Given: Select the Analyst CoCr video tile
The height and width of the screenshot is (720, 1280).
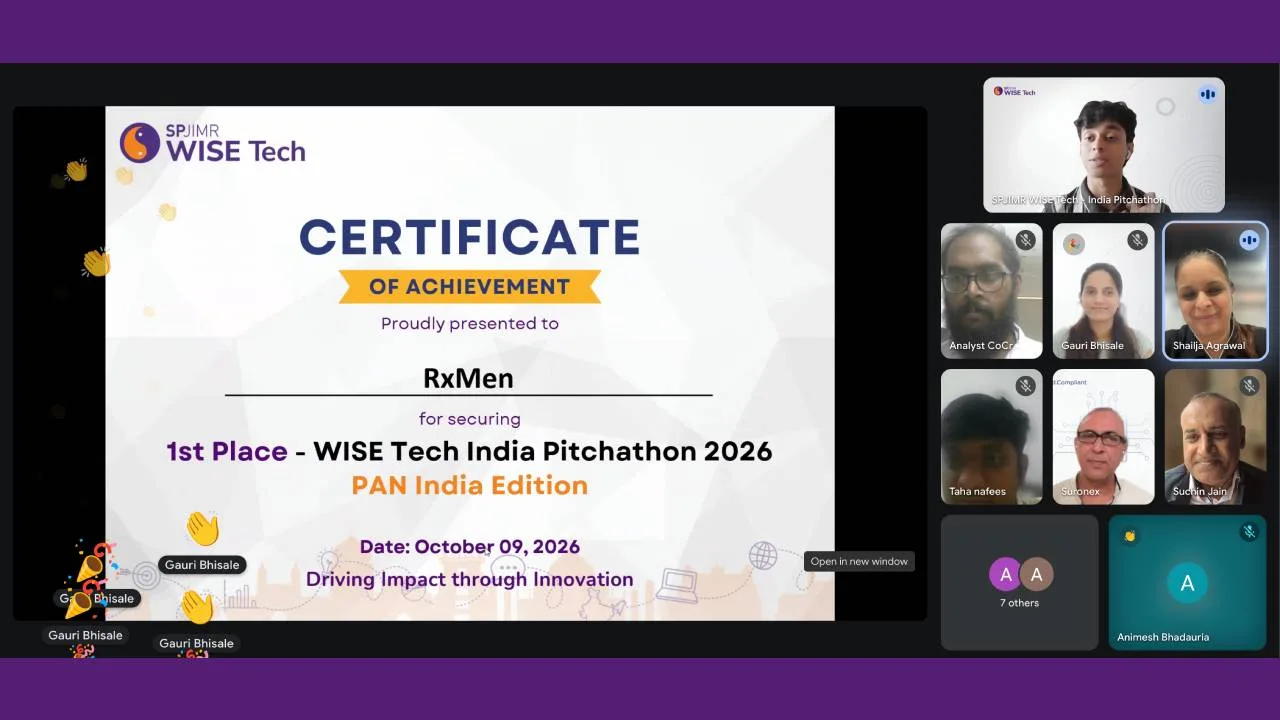Looking at the screenshot, I should pos(991,290).
